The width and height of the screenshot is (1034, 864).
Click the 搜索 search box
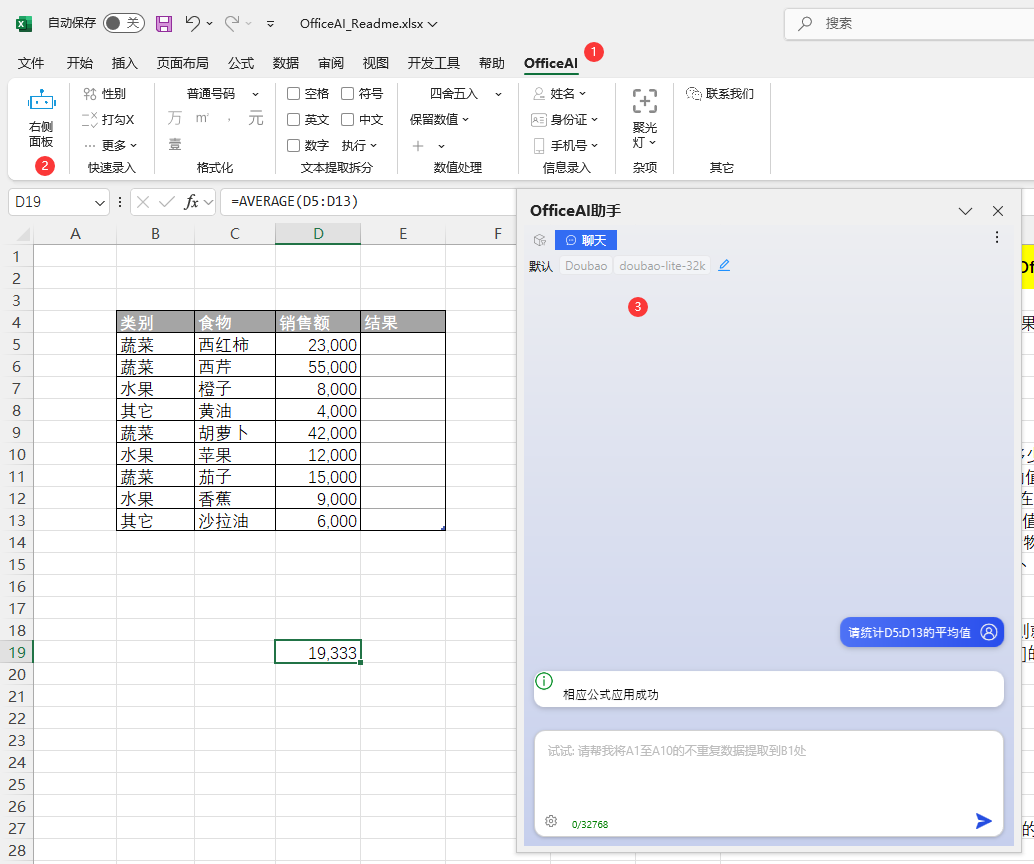(910, 24)
